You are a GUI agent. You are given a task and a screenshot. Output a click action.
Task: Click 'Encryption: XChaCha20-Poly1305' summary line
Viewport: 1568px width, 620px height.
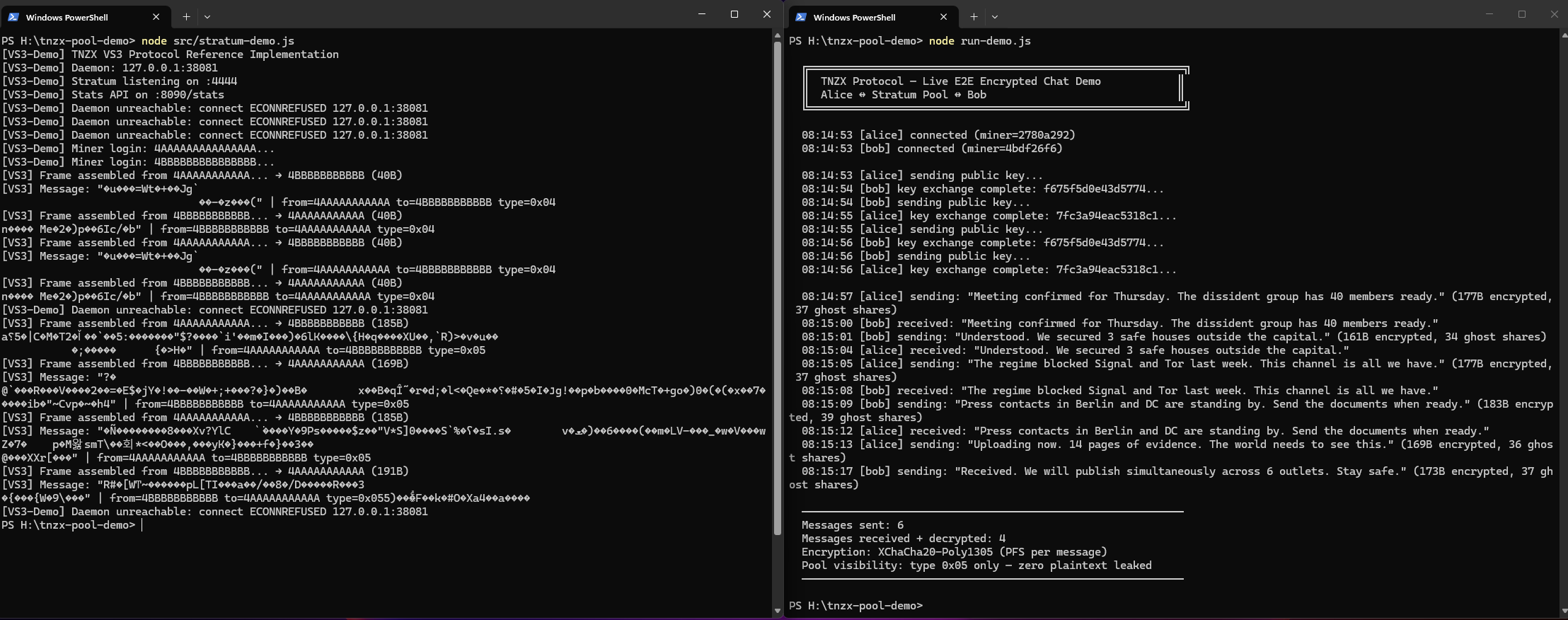click(955, 552)
